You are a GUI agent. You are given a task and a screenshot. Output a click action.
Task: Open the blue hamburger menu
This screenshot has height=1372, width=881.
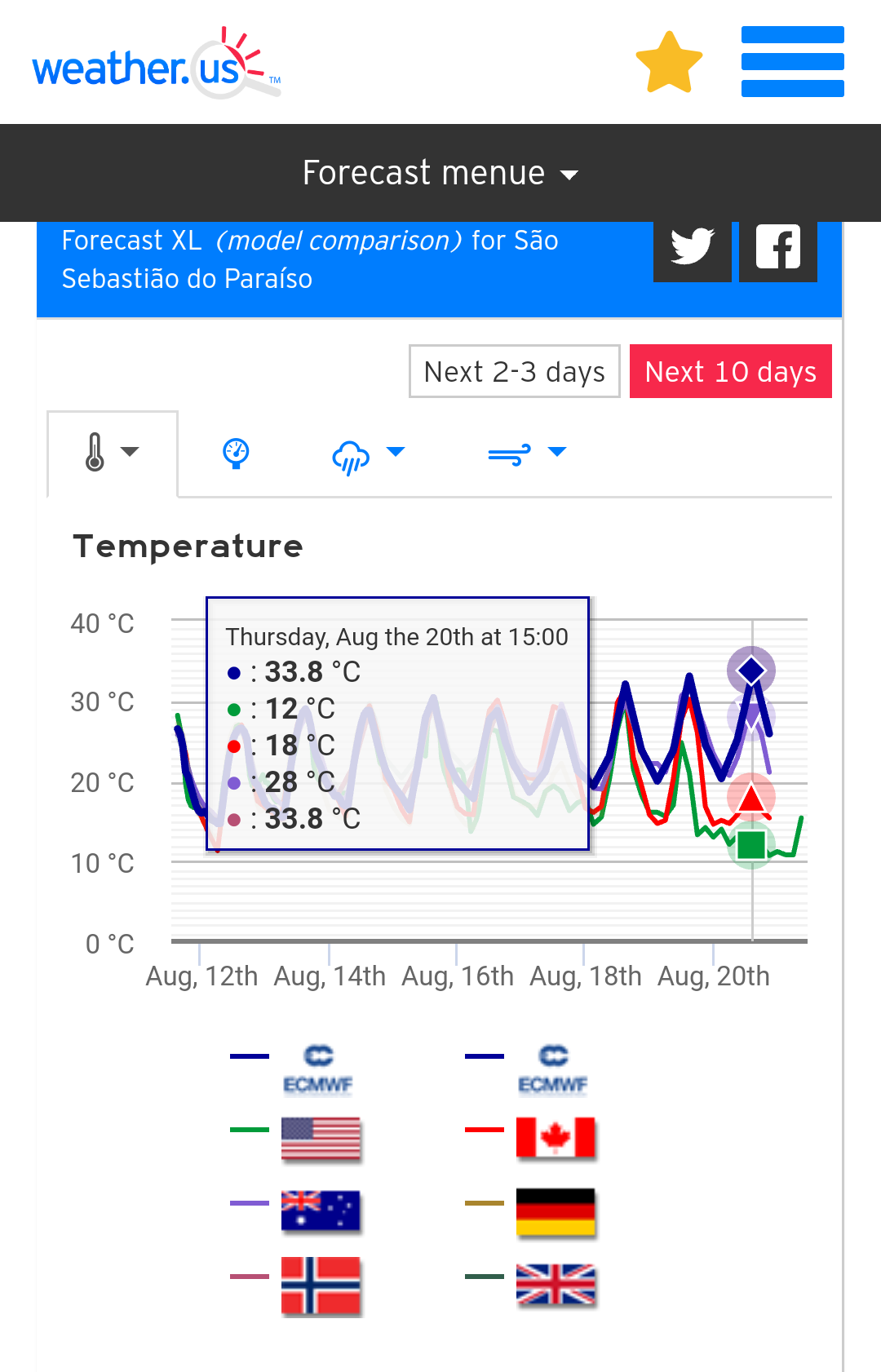pyautogui.click(x=792, y=62)
